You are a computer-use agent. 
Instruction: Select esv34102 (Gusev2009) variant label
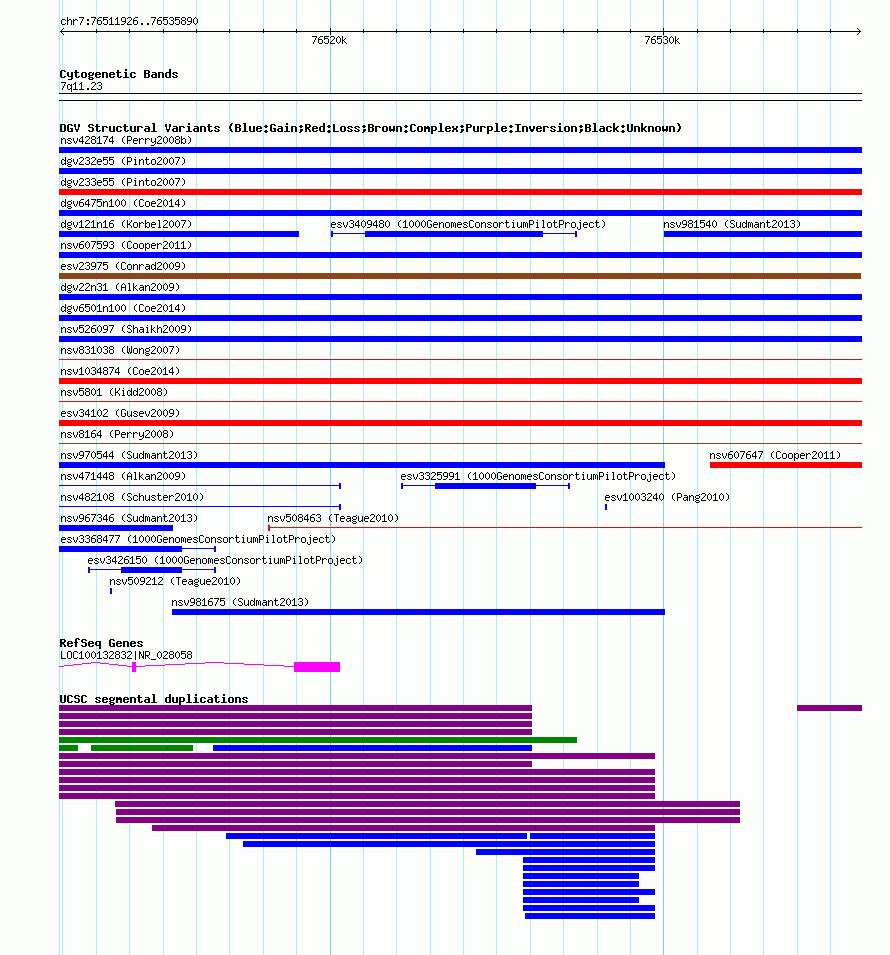(x=120, y=414)
